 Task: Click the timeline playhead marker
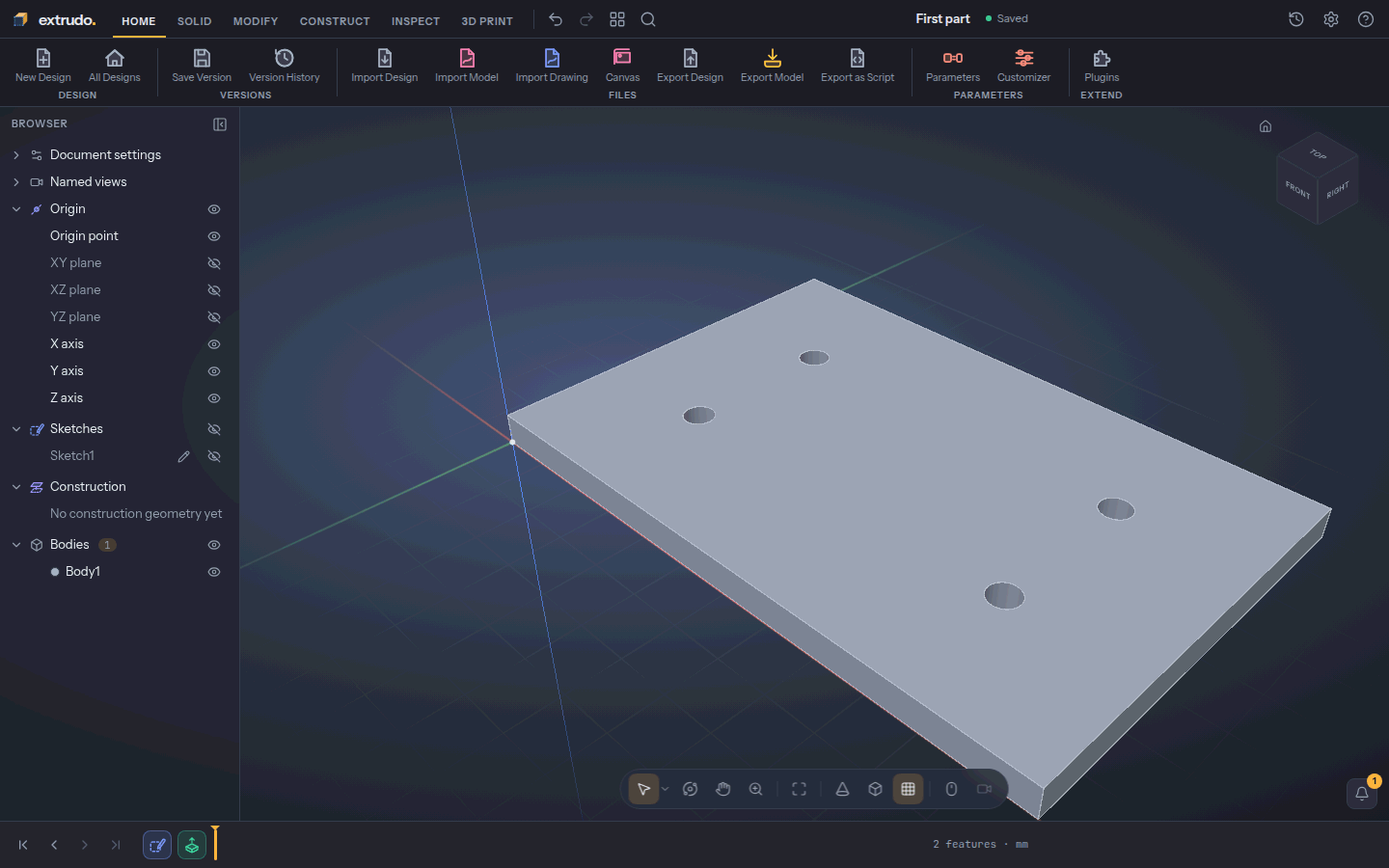[215, 843]
